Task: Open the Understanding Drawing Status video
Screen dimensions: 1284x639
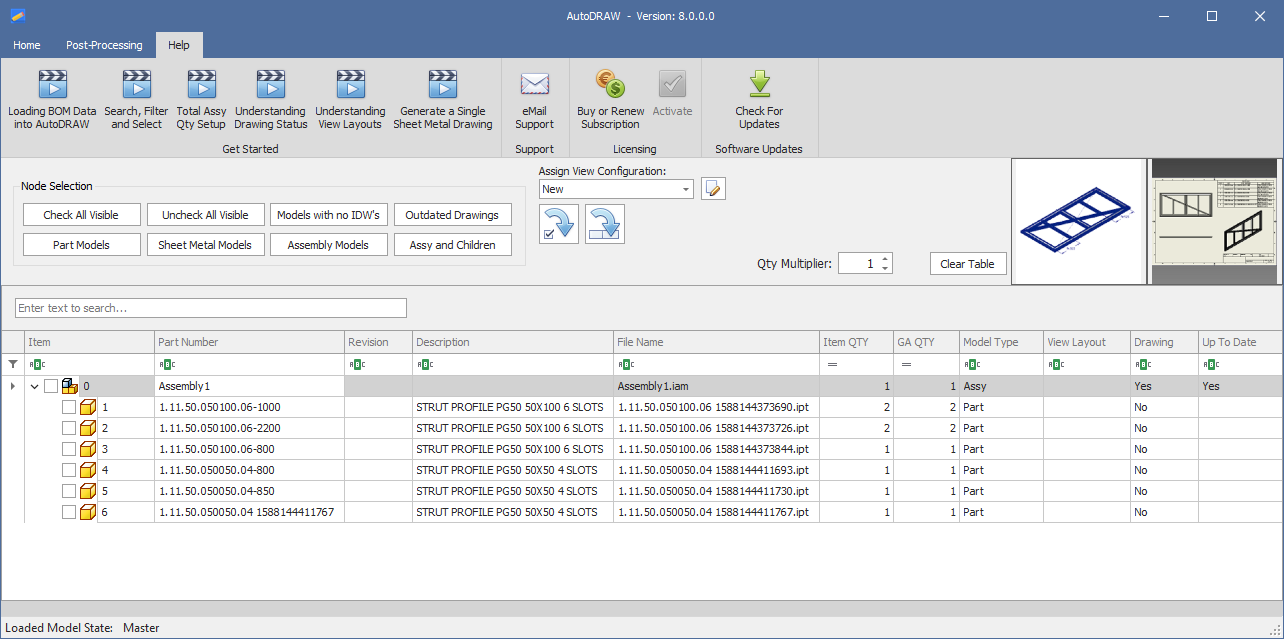Action: click(x=270, y=84)
